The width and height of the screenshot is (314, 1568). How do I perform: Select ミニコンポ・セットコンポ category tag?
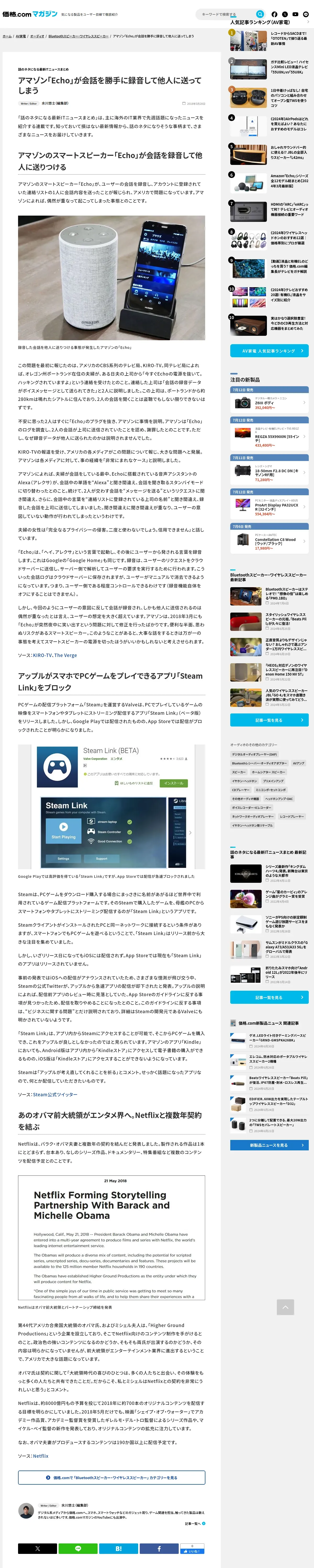tap(271, 790)
